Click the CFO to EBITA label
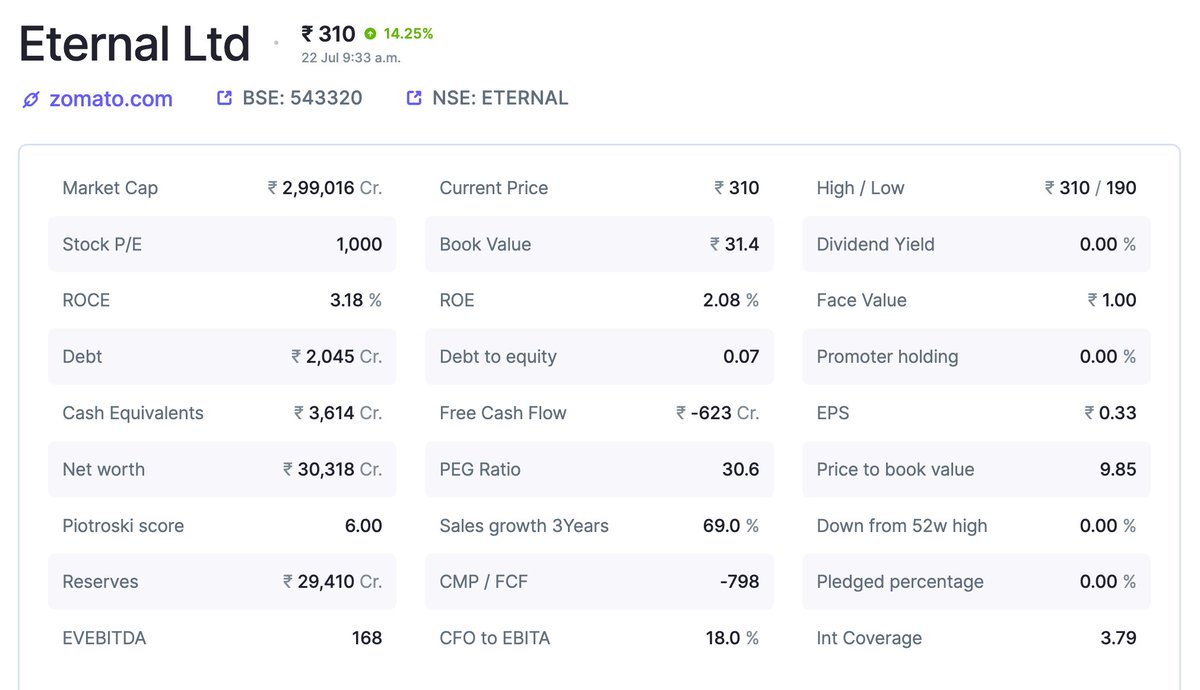 point(495,638)
